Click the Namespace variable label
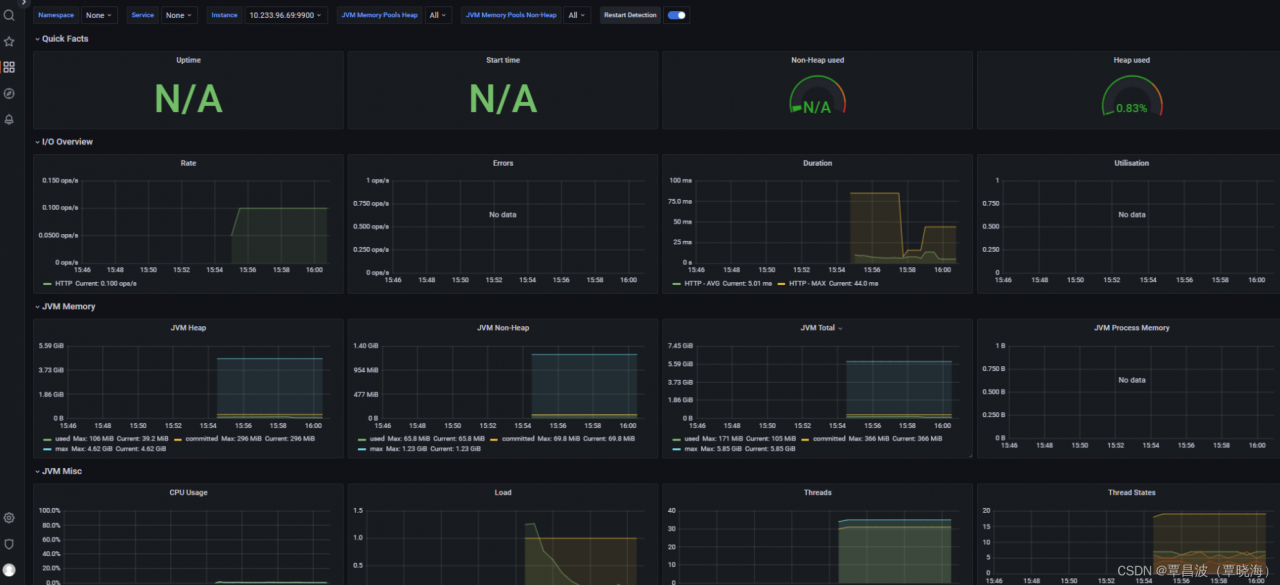The image size is (1280, 585). [57, 15]
